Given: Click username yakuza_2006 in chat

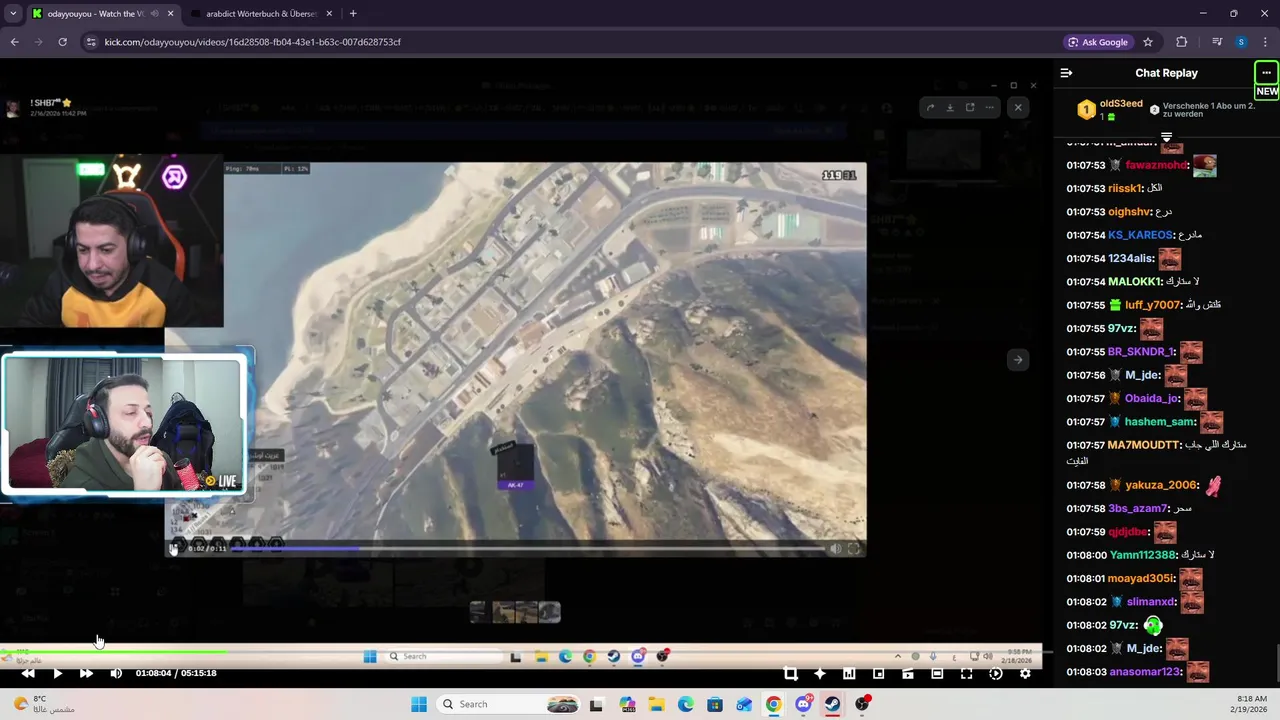Looking at the screenshot, I should pyautogui.click(x=1161, y=486).
